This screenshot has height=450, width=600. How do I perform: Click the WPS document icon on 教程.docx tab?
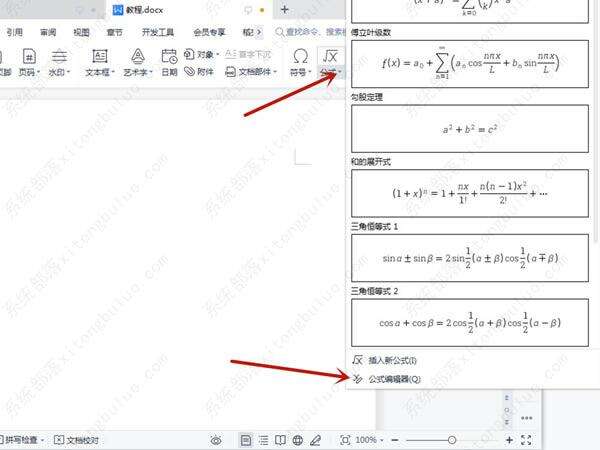click(118, 10)
